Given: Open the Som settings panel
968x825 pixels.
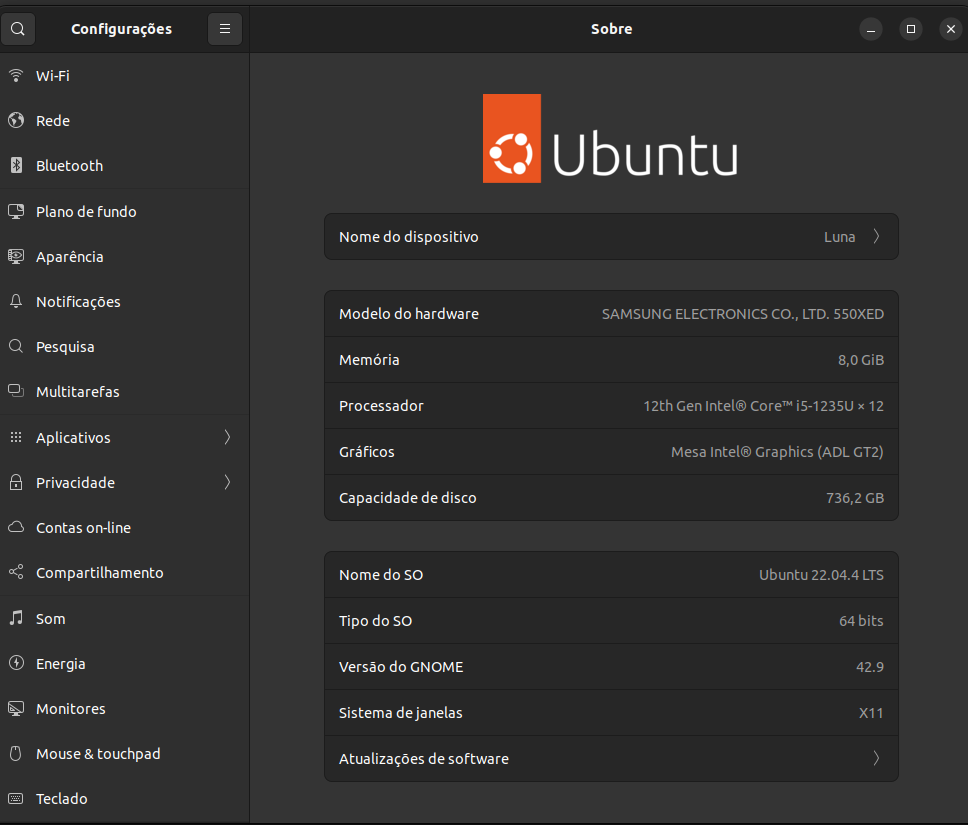Looking at the screenshot, I should pos(125,618).
